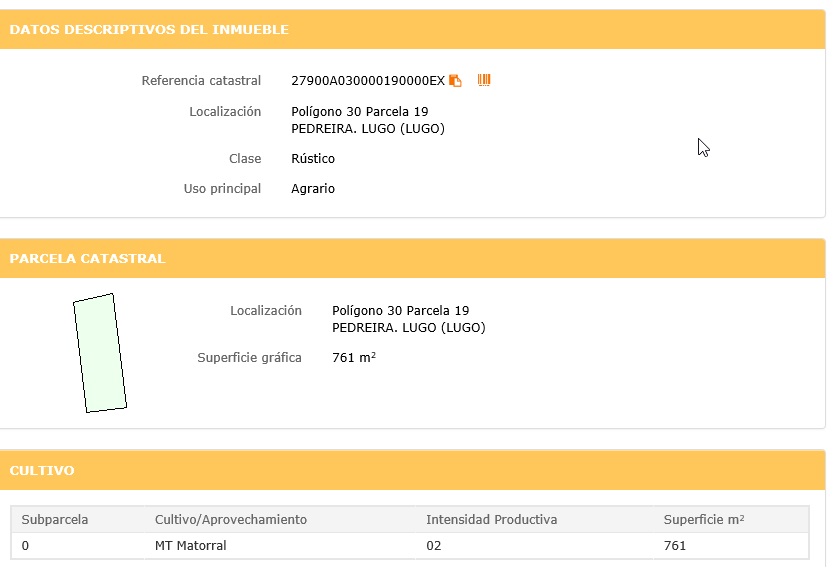Click the 'Agrario' main use value

(x=313, y=189)
